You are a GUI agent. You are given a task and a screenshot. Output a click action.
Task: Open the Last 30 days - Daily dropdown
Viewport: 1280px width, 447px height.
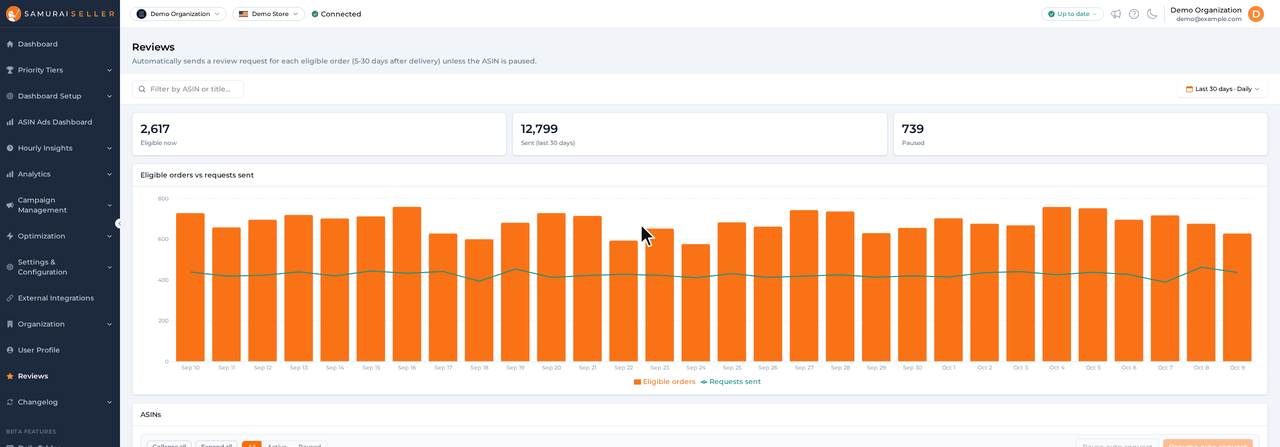pyautogui.click(x=1222, y=89)
